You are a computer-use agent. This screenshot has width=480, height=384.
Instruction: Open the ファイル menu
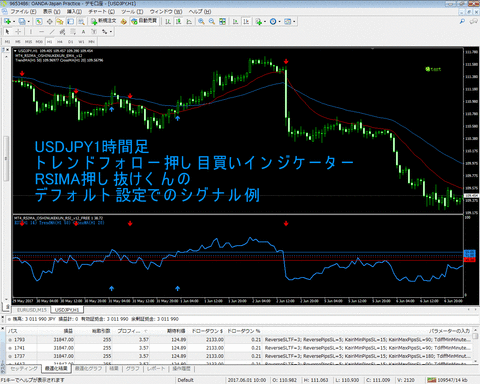pos(23,12)
